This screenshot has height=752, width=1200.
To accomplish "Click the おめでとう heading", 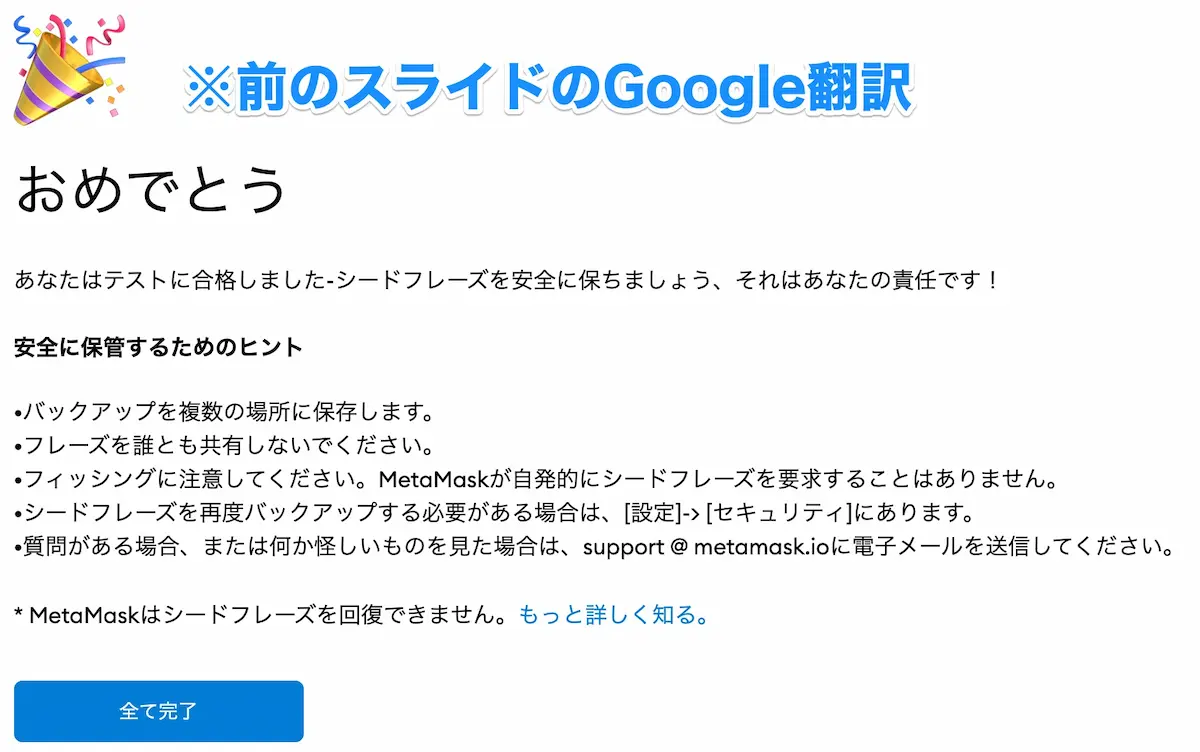I will coord(151,189).
